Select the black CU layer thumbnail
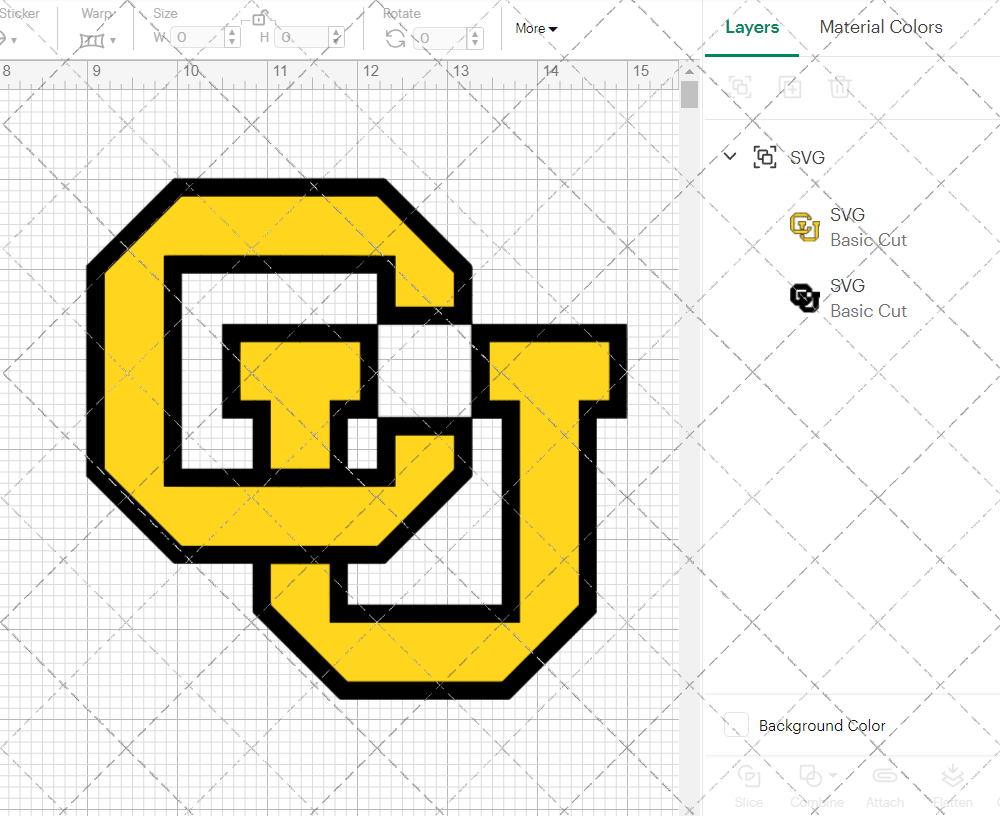Viewport: 1000px width, 816px height. (804, 298)
